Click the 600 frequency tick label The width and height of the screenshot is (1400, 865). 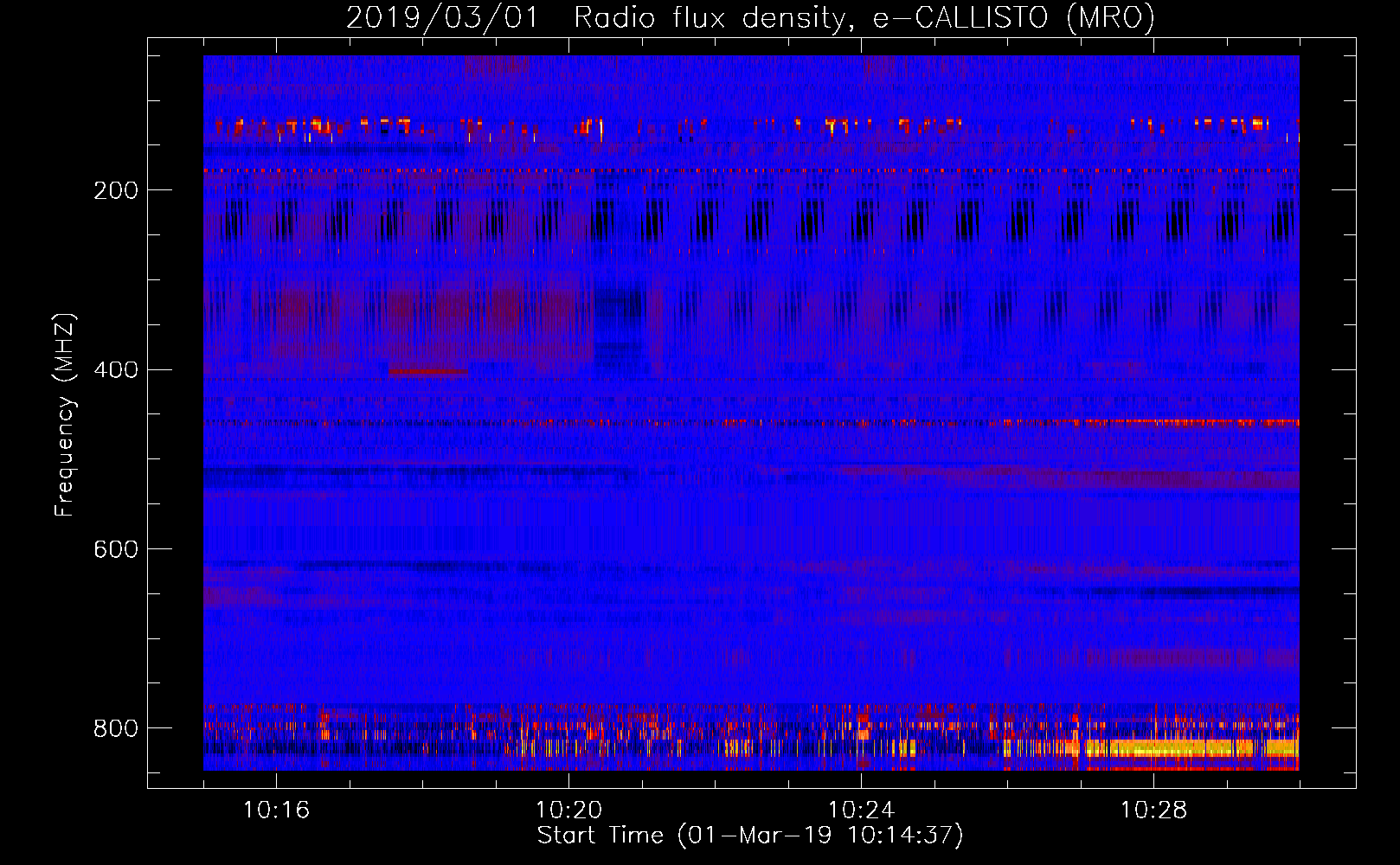pyautogui.click(x=116, y=550)
